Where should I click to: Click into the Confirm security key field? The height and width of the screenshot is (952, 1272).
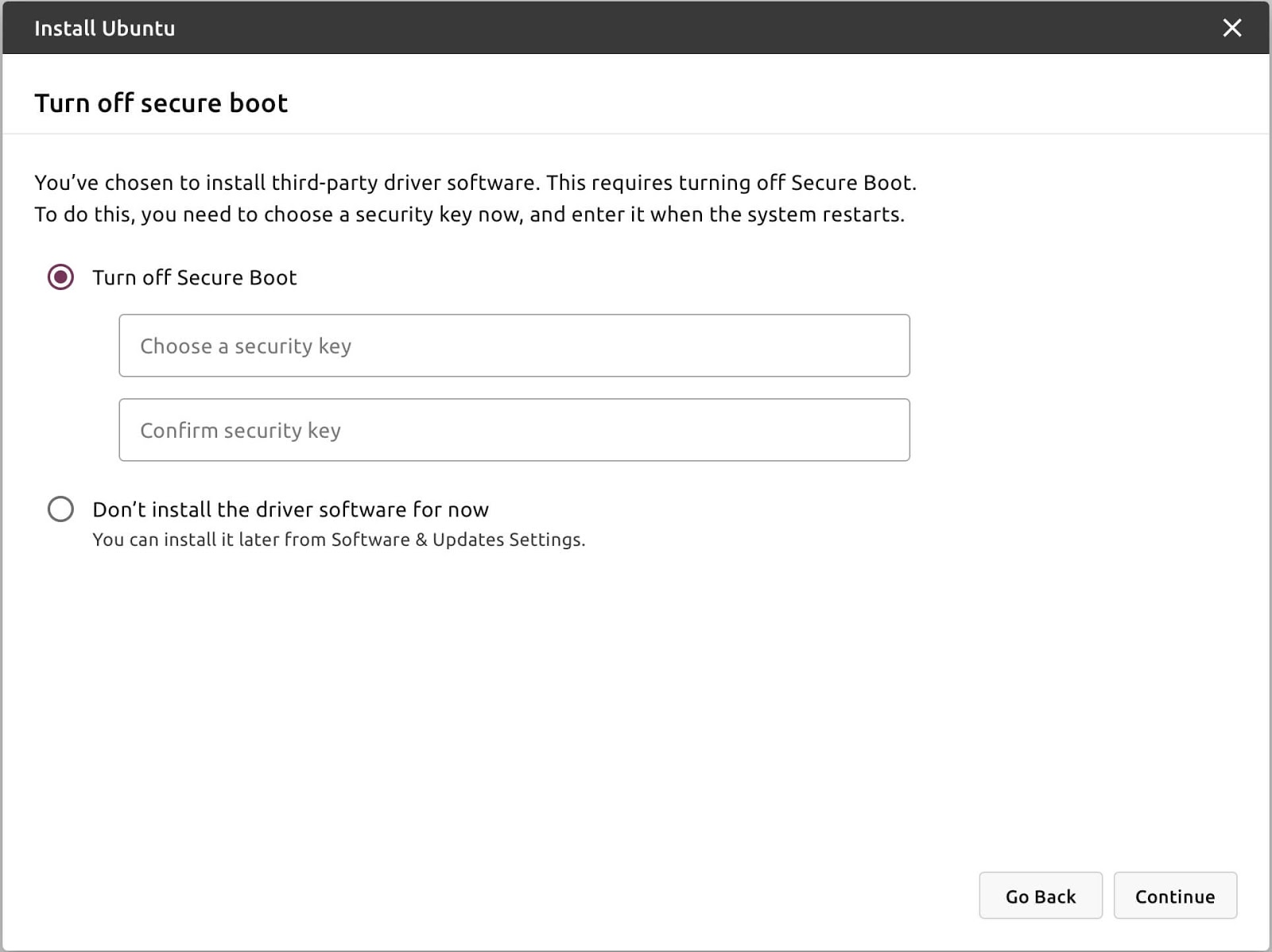[514, 430]
